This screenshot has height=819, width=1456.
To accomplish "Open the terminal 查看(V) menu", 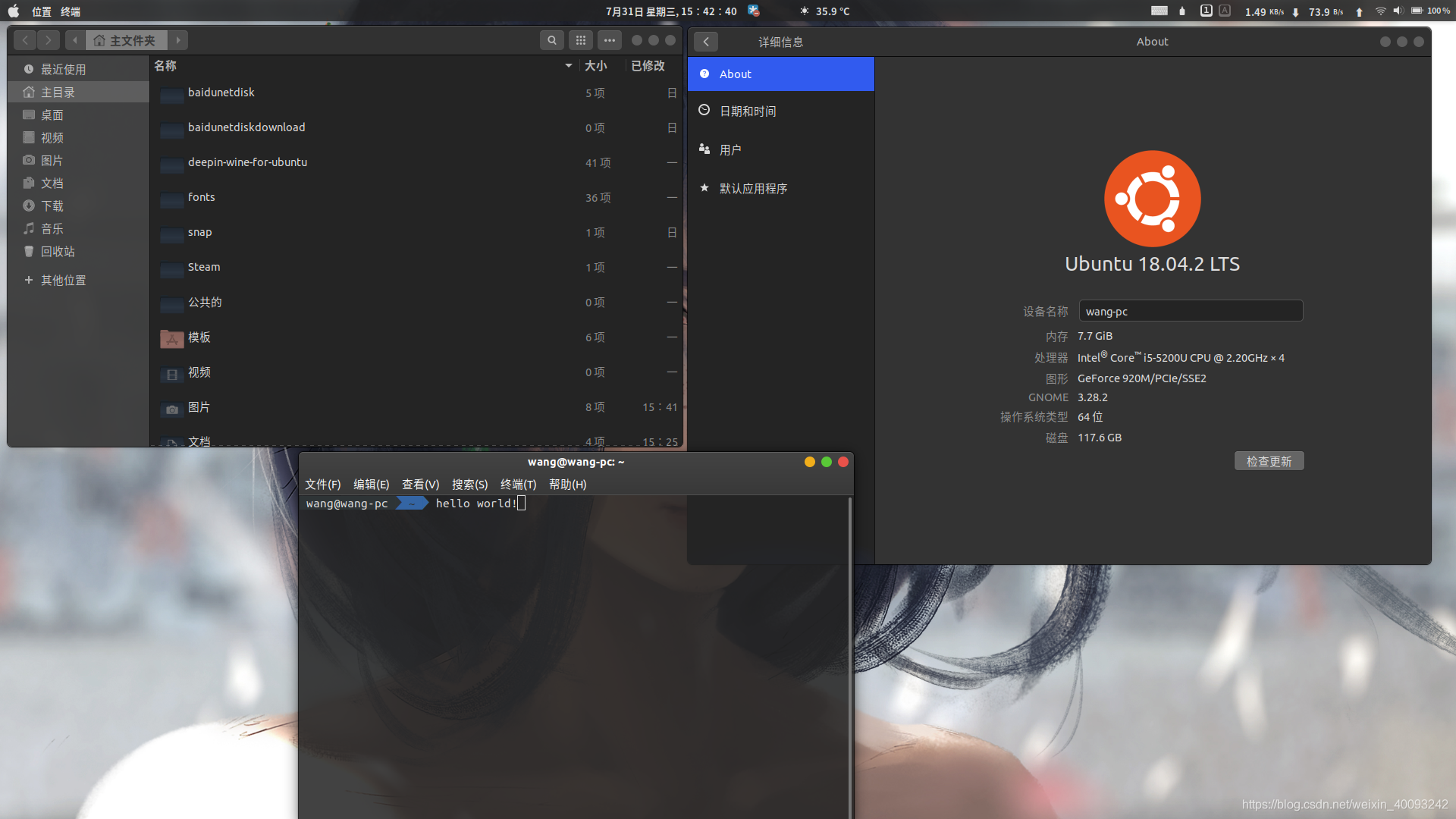I will [x=421, y=485].
